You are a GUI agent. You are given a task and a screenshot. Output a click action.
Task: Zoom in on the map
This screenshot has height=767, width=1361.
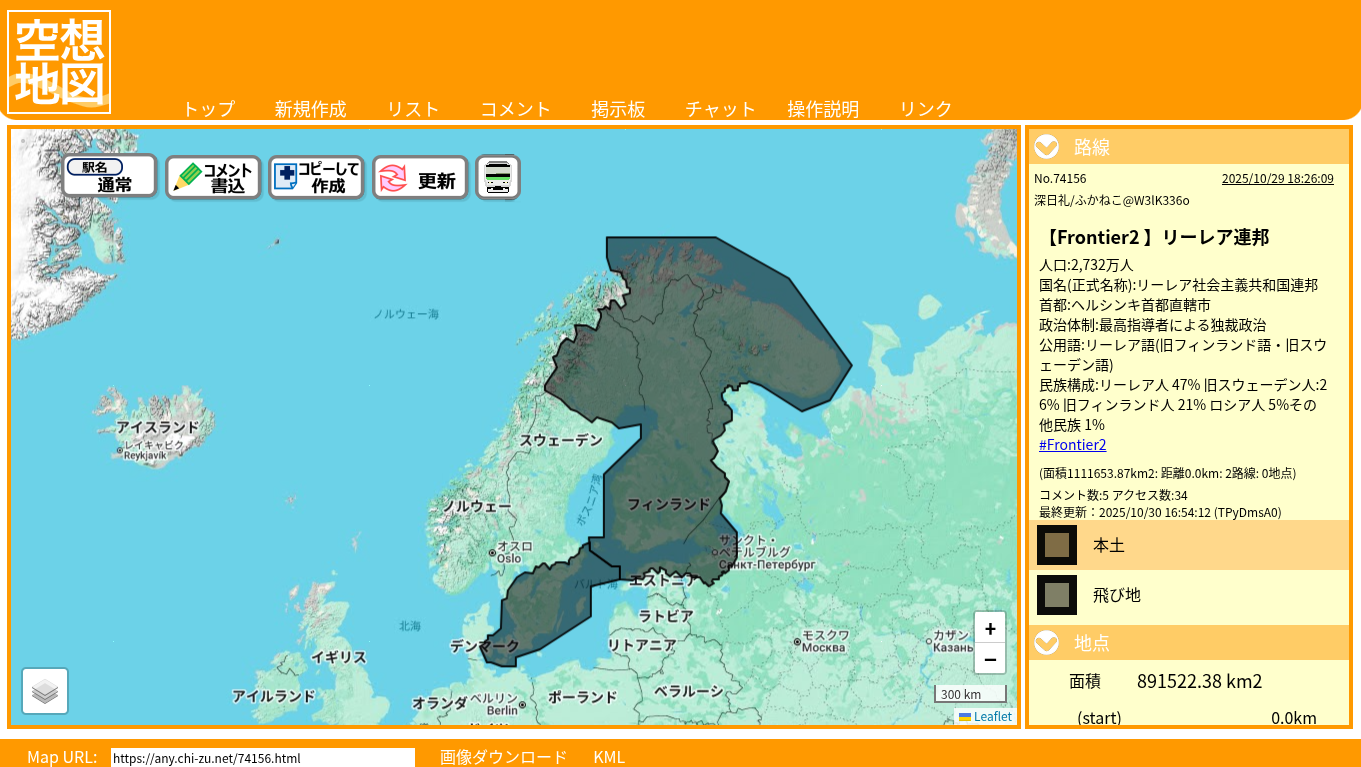(x=989, y=629)
